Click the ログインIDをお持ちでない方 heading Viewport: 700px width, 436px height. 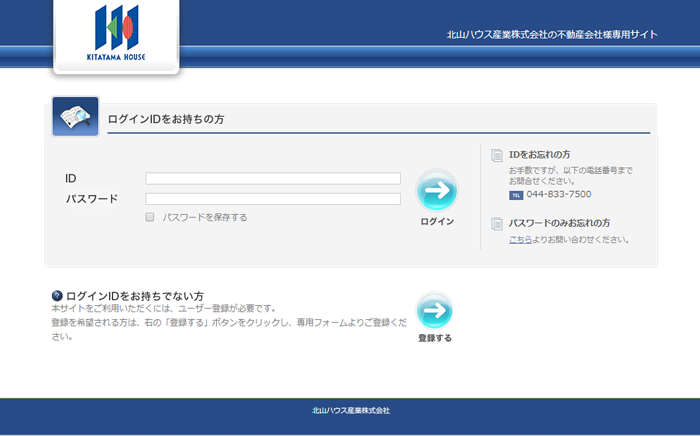tap(135, 296)
